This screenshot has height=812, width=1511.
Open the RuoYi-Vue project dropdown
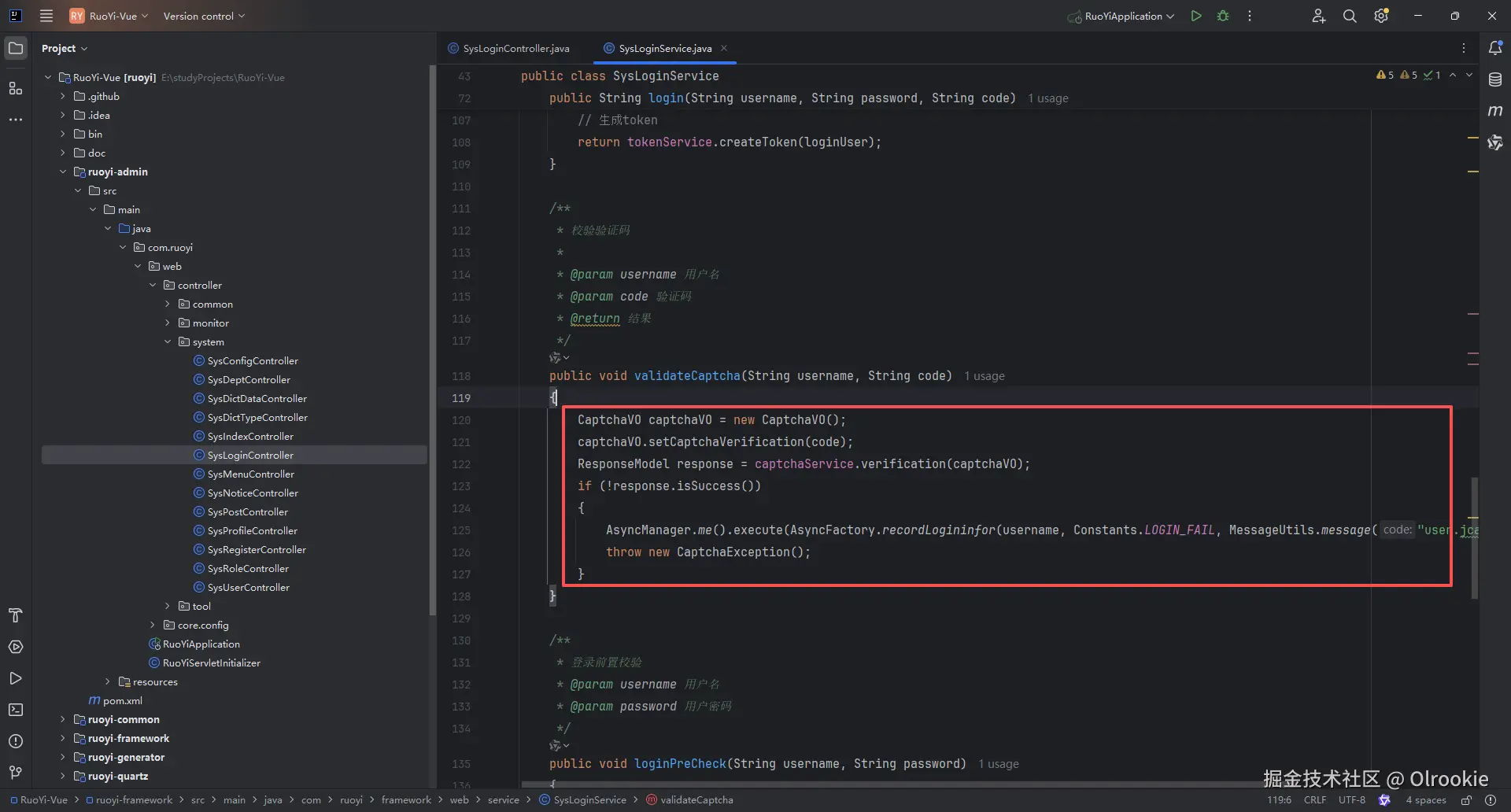click(x=109, y=16)
